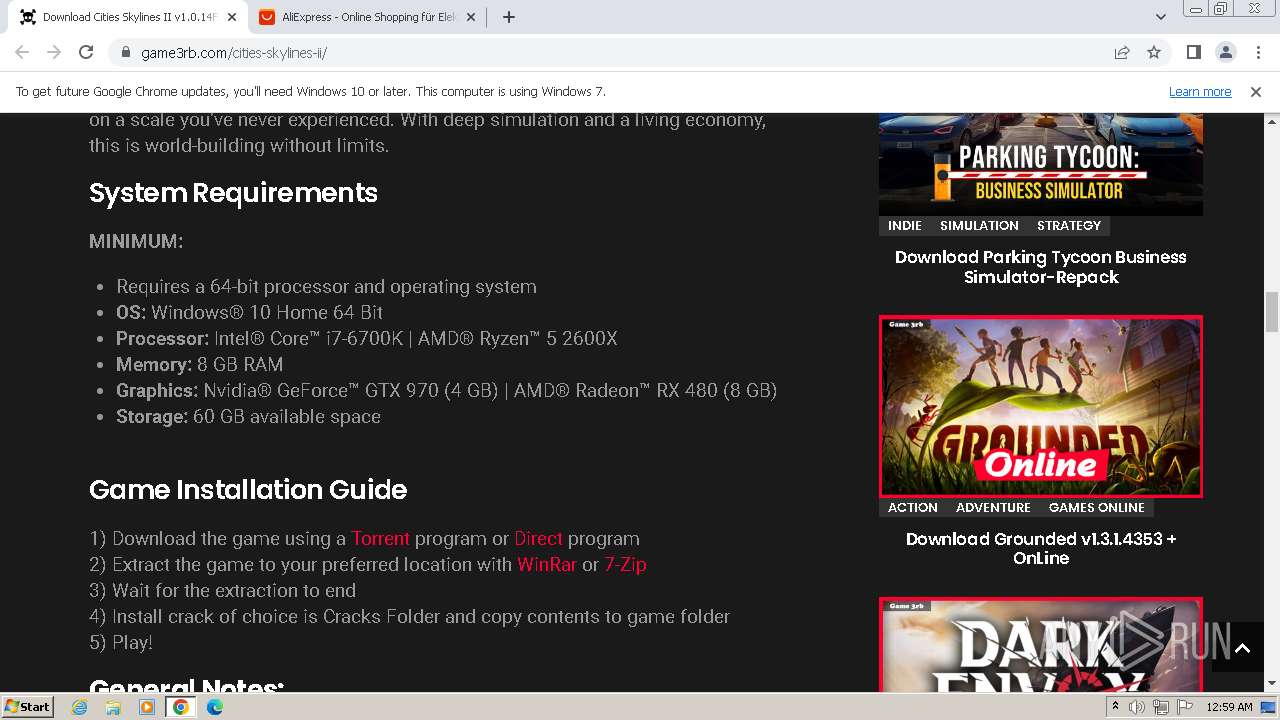Click the Chrome taskbar icon
Viewport: 1280px width, 720px height.
pyautogui.click(x=181, y=707)
